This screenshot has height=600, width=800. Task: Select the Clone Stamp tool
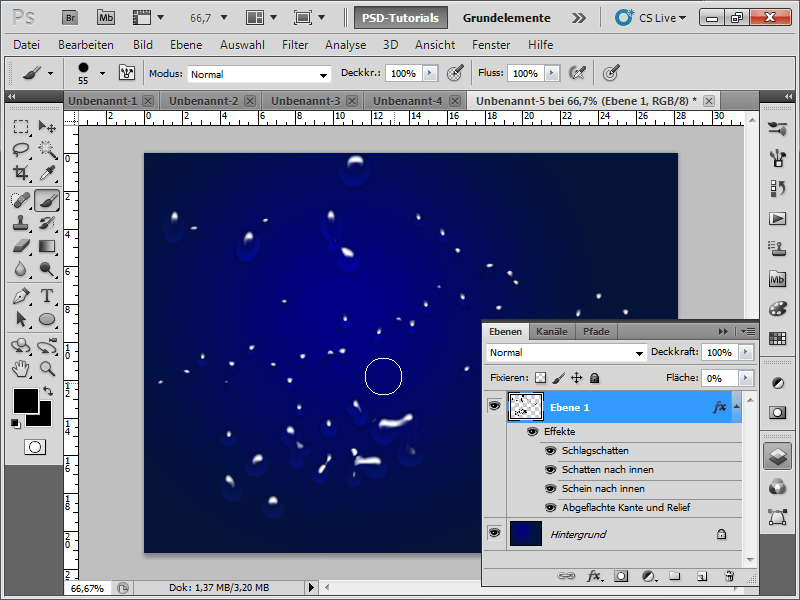click(21, 223)
